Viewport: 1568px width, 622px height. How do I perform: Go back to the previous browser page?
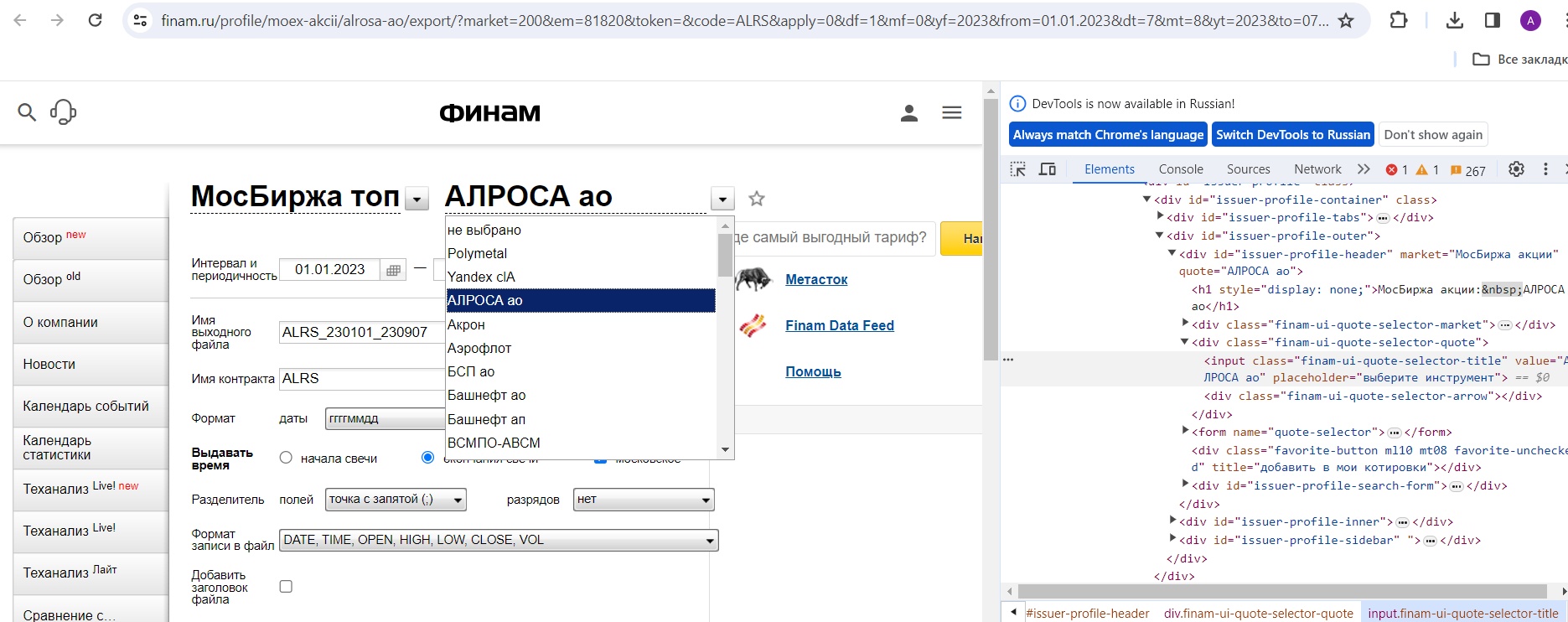(20, 20)
